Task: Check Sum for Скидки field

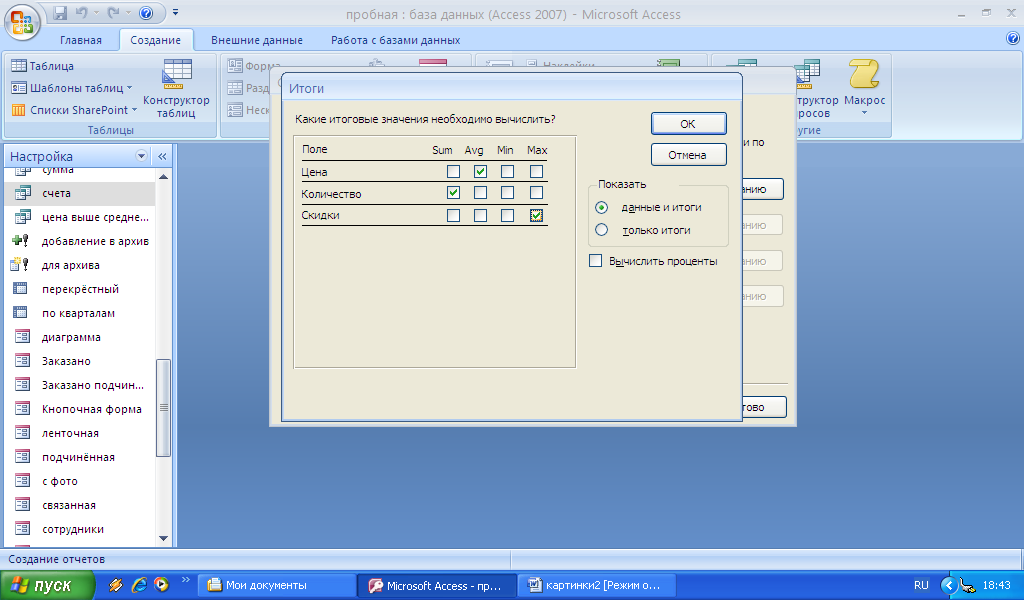Action: [453, 215]
